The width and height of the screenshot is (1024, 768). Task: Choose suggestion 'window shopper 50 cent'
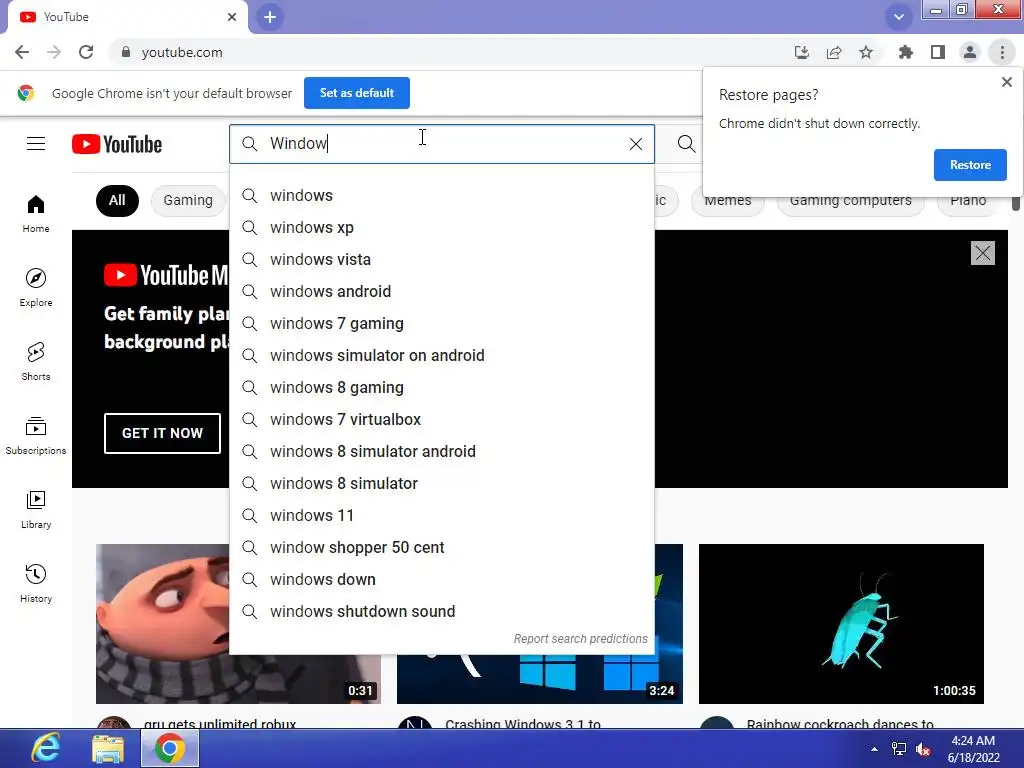(x=441, y=547)
